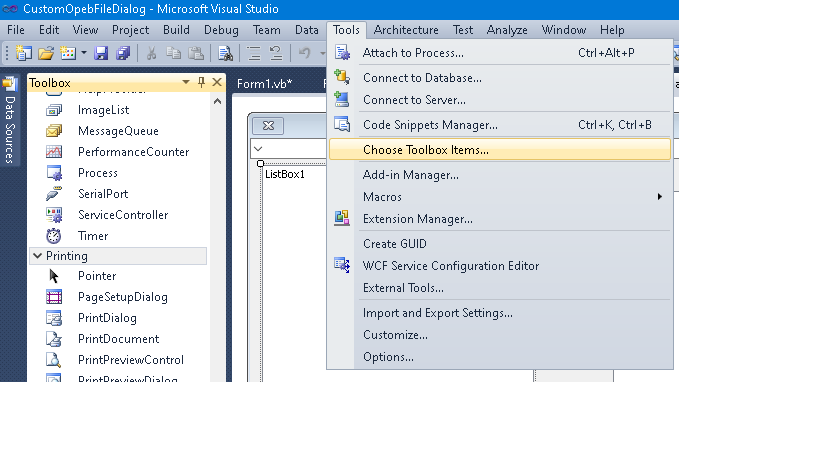
Task: Open the Toolbox window position dropdown
Action: tap(185, 82)
